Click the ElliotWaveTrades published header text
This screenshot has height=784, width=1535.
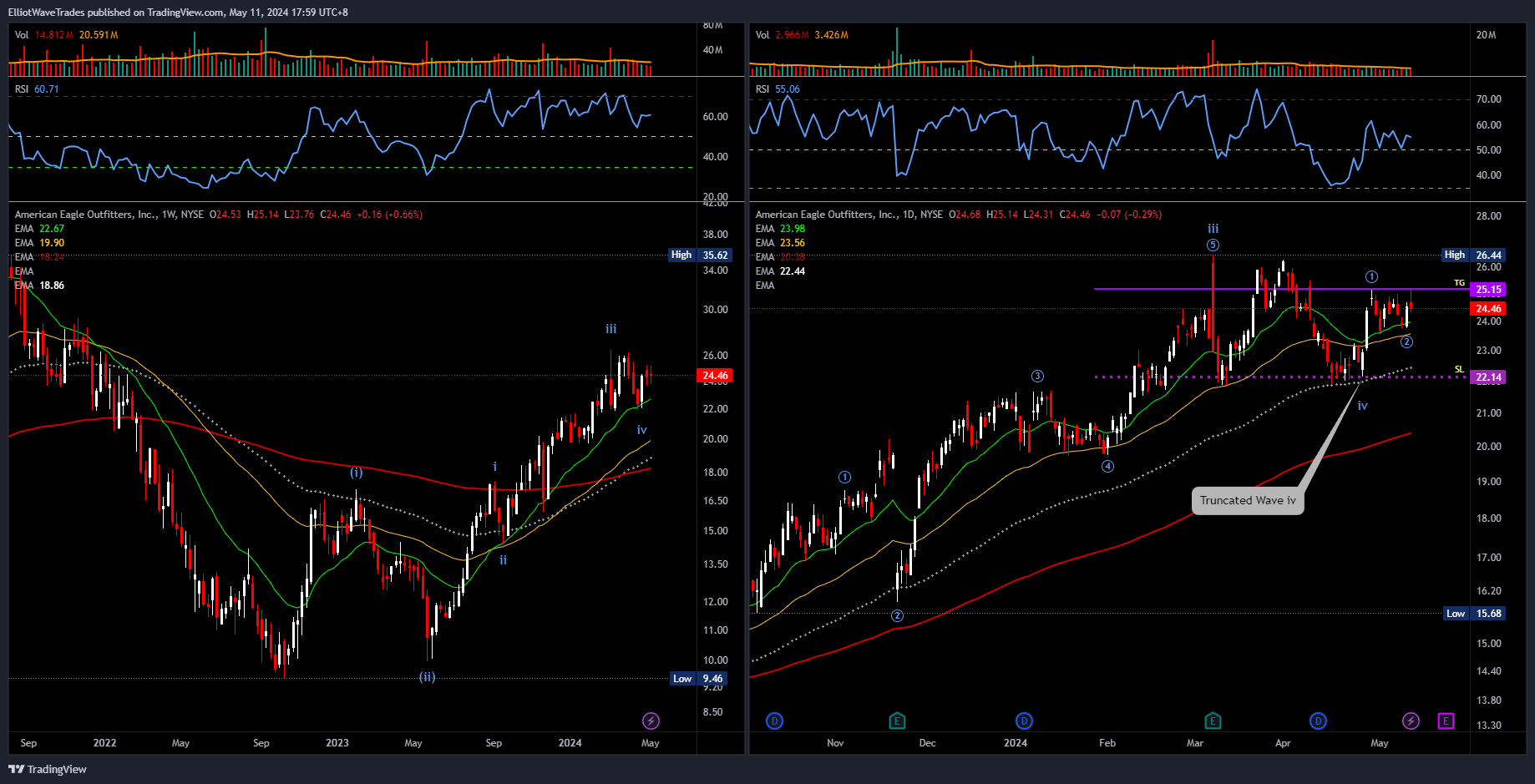pyautogui.click(x=178, y=12)
